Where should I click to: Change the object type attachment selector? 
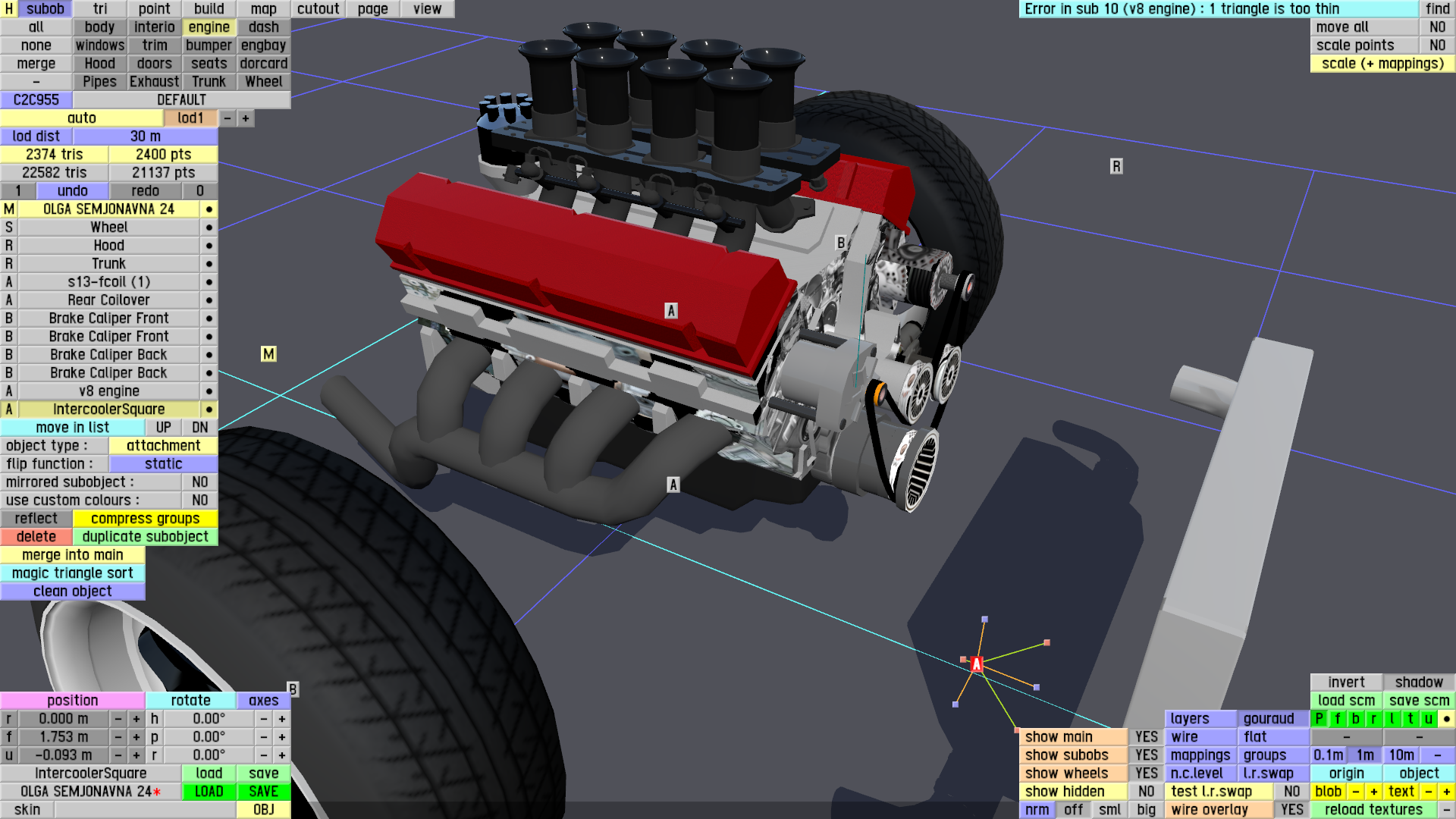point(163,446)
